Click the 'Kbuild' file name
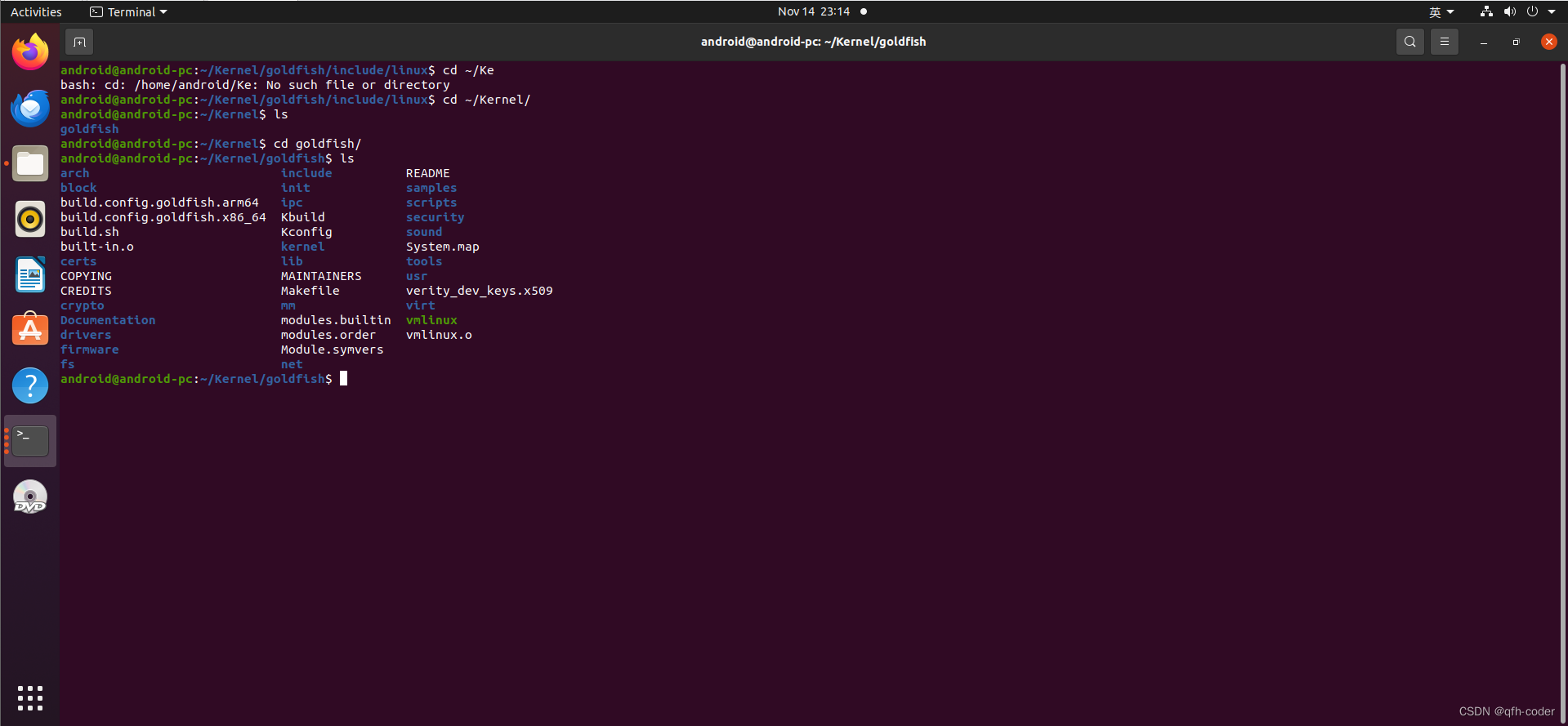 303,217
